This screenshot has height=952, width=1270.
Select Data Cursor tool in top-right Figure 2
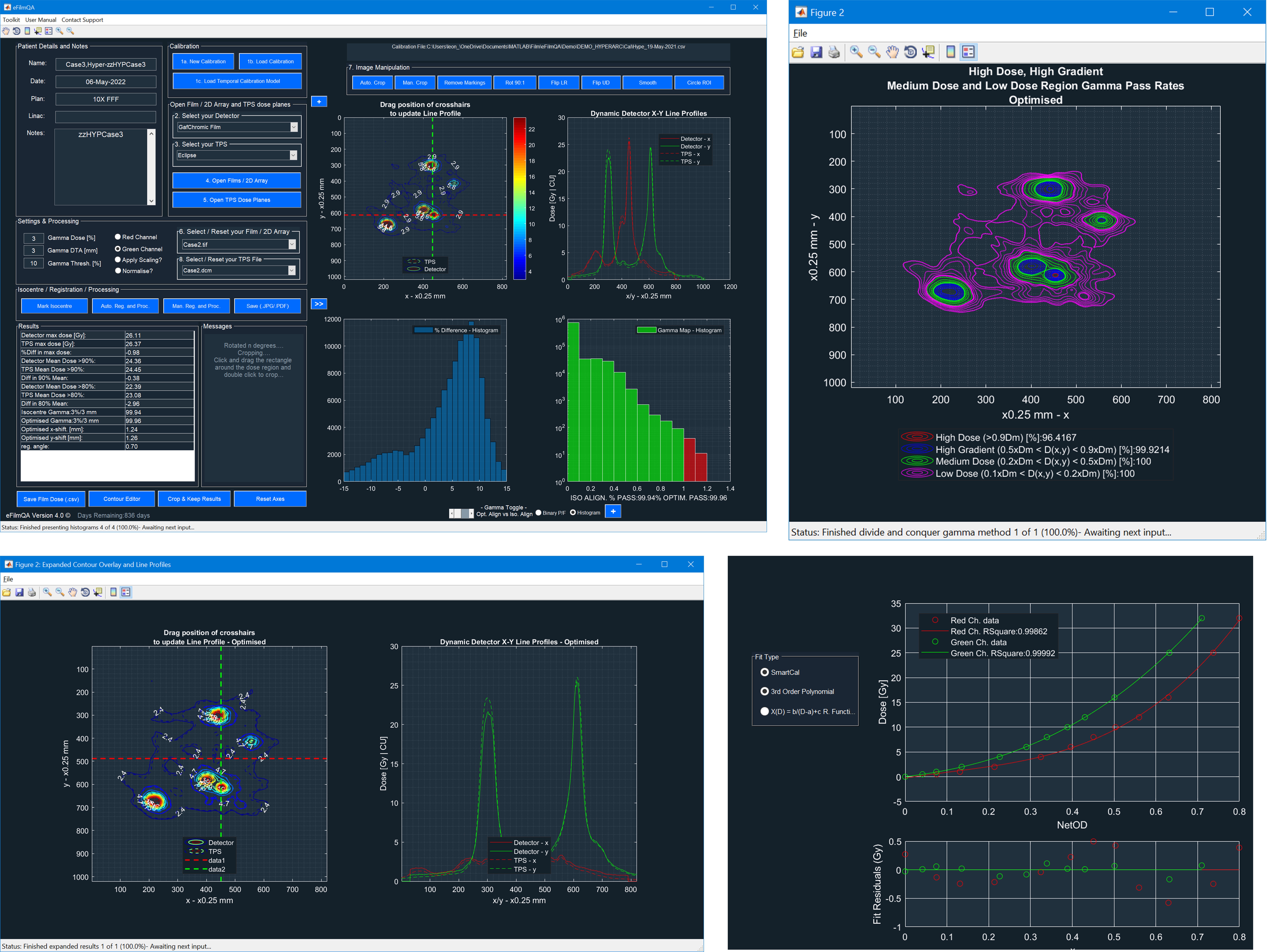pos(928,52)
